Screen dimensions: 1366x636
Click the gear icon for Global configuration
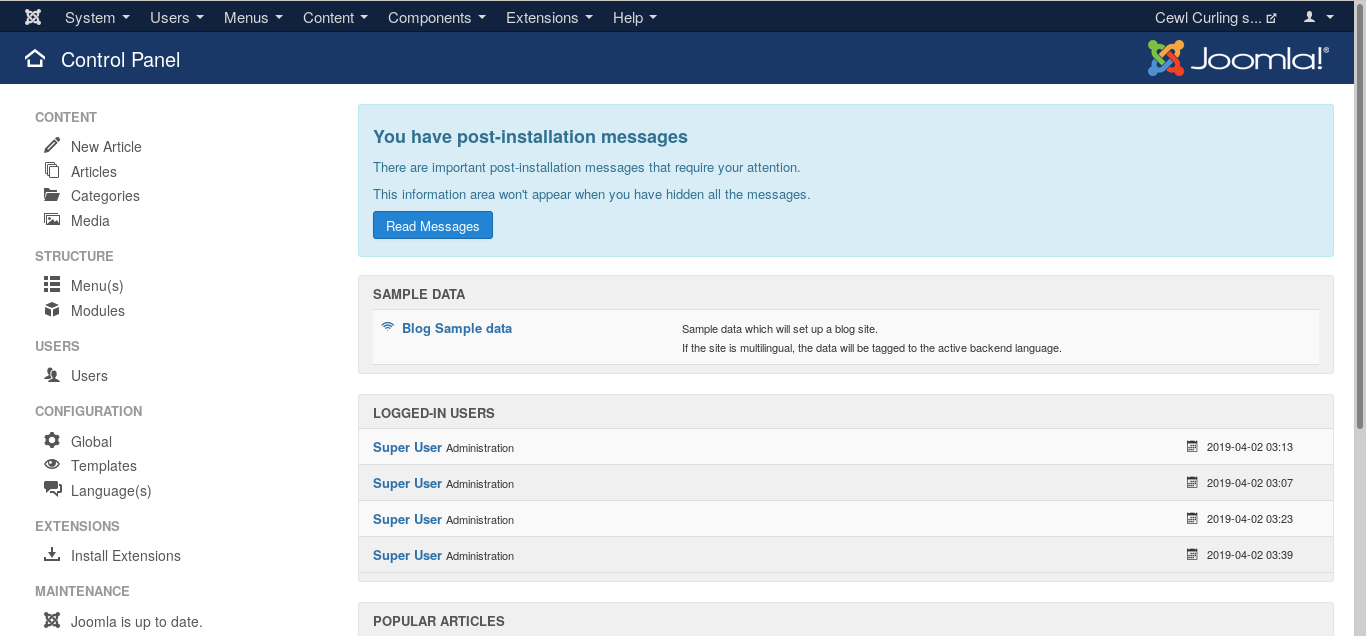pos(52,440)
